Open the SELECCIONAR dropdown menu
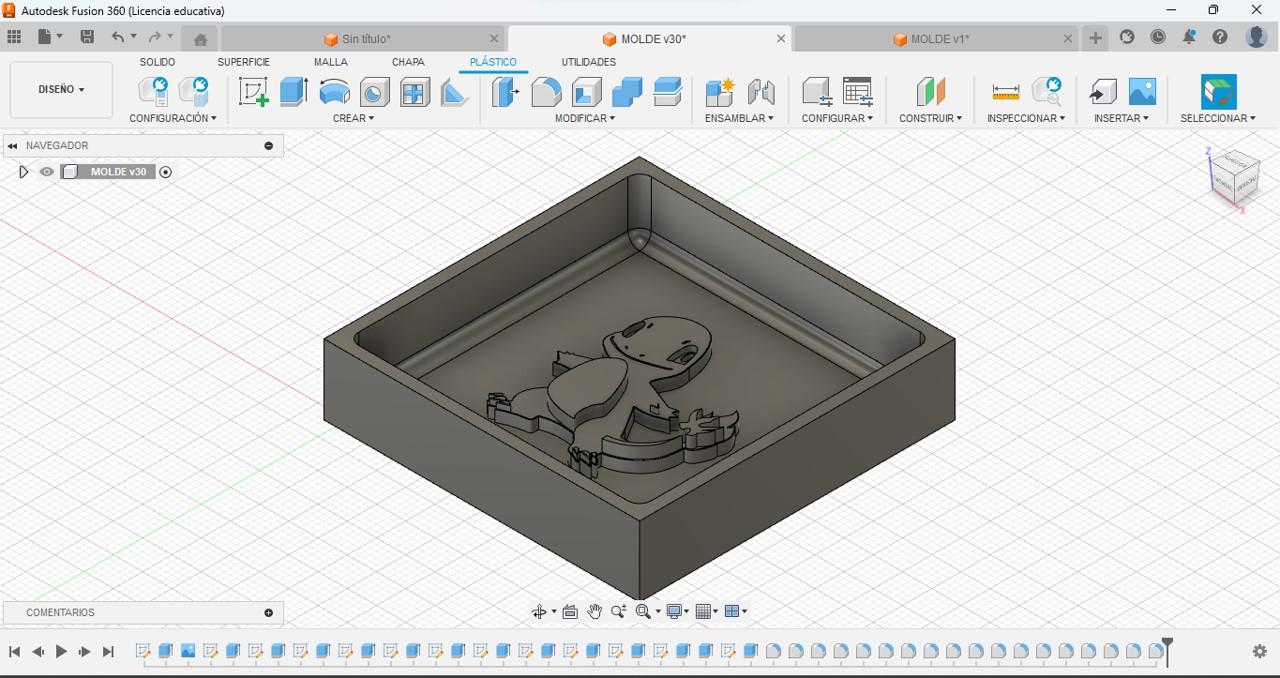The width and height of the screenshot is (1280, 678). (1218, 118)
